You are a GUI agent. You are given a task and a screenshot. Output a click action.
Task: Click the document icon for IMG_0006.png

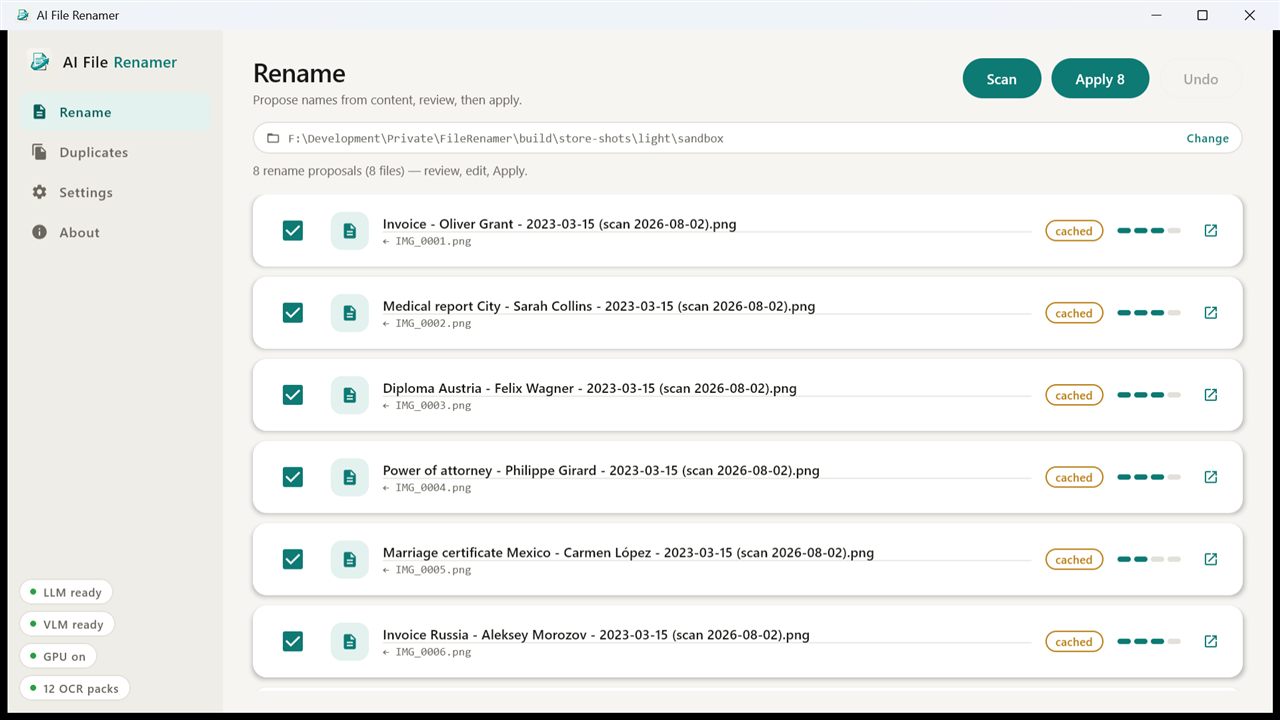pos(350,641)
